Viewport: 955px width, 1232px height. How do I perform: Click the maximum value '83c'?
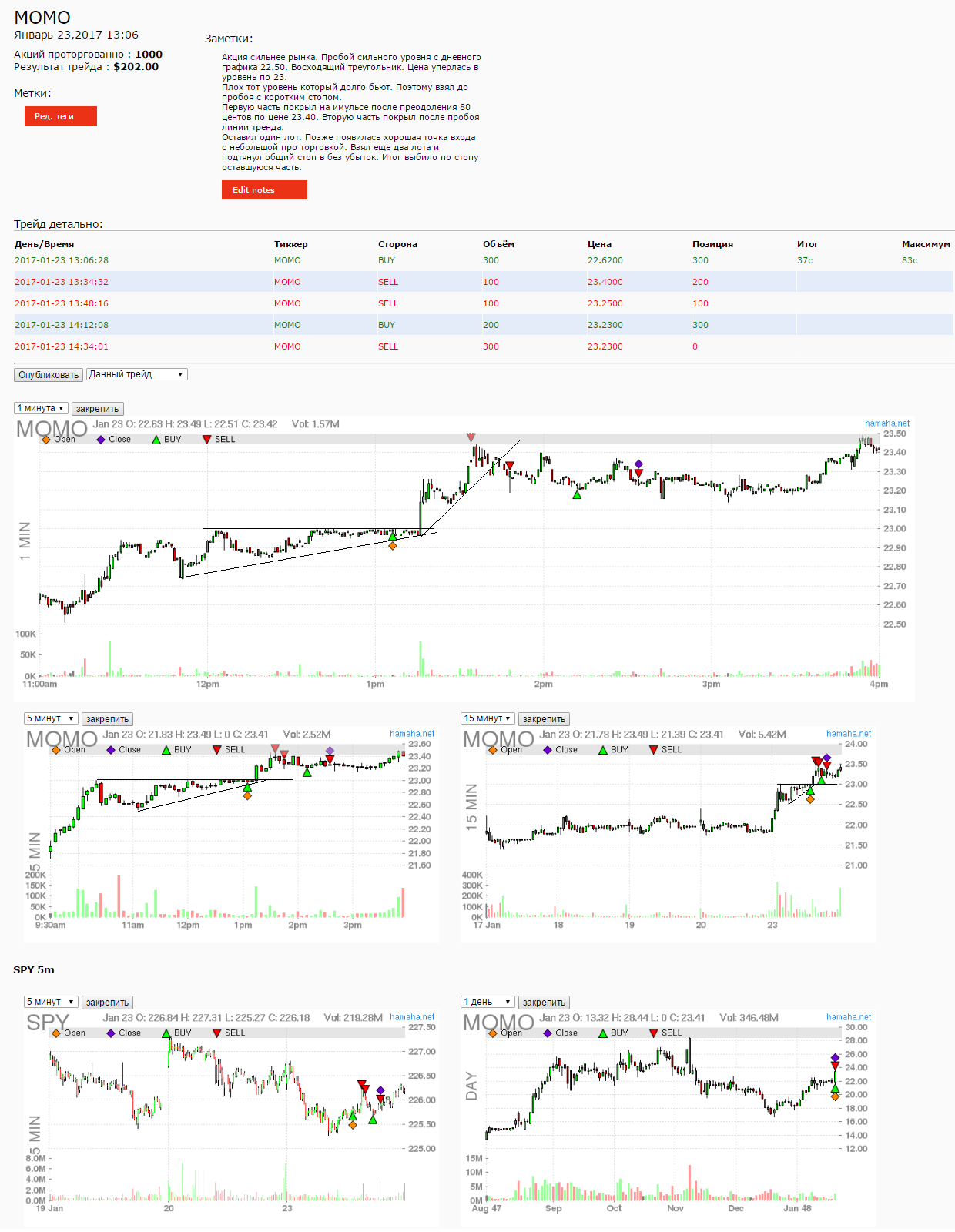910,260
